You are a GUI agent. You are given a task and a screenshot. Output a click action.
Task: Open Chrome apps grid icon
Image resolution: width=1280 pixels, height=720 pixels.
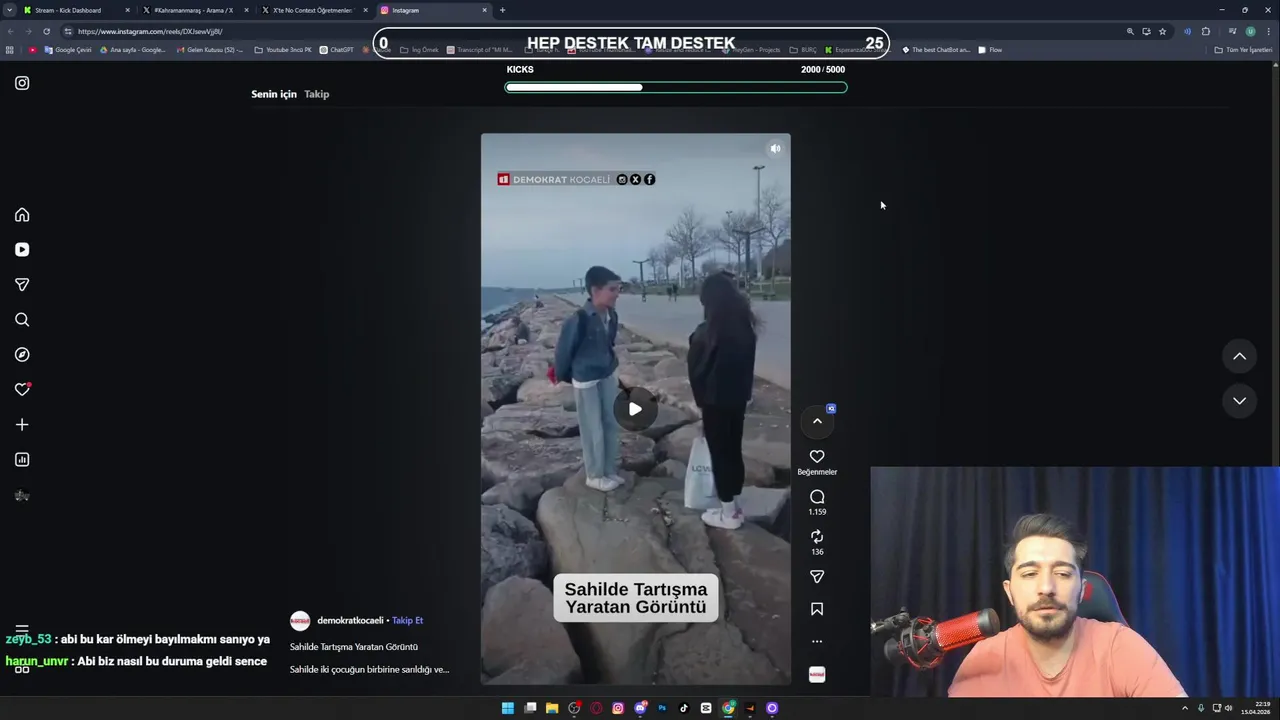[x=10, y=50]
